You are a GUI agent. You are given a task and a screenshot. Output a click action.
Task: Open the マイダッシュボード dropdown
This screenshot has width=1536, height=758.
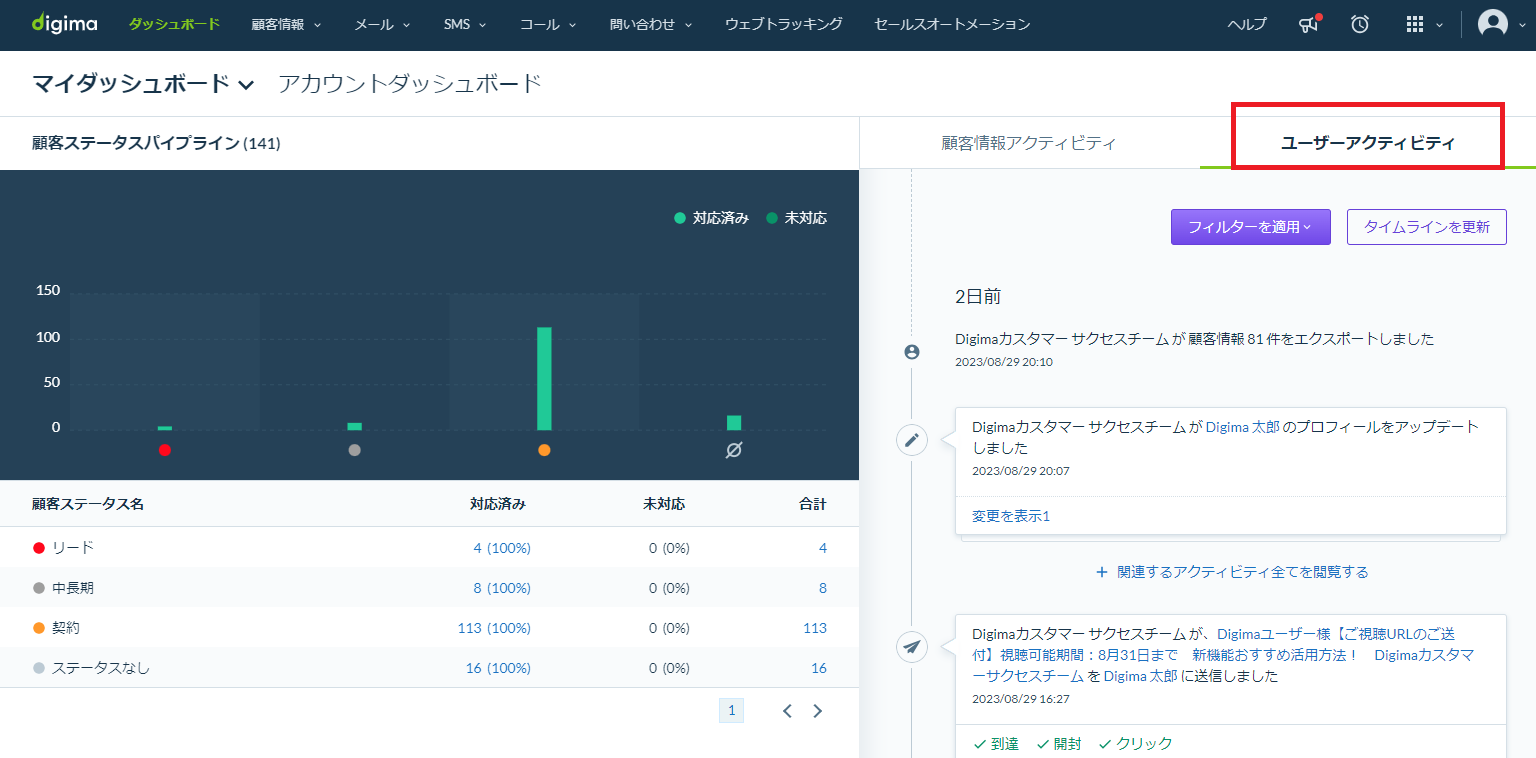(x=143, y=84)
